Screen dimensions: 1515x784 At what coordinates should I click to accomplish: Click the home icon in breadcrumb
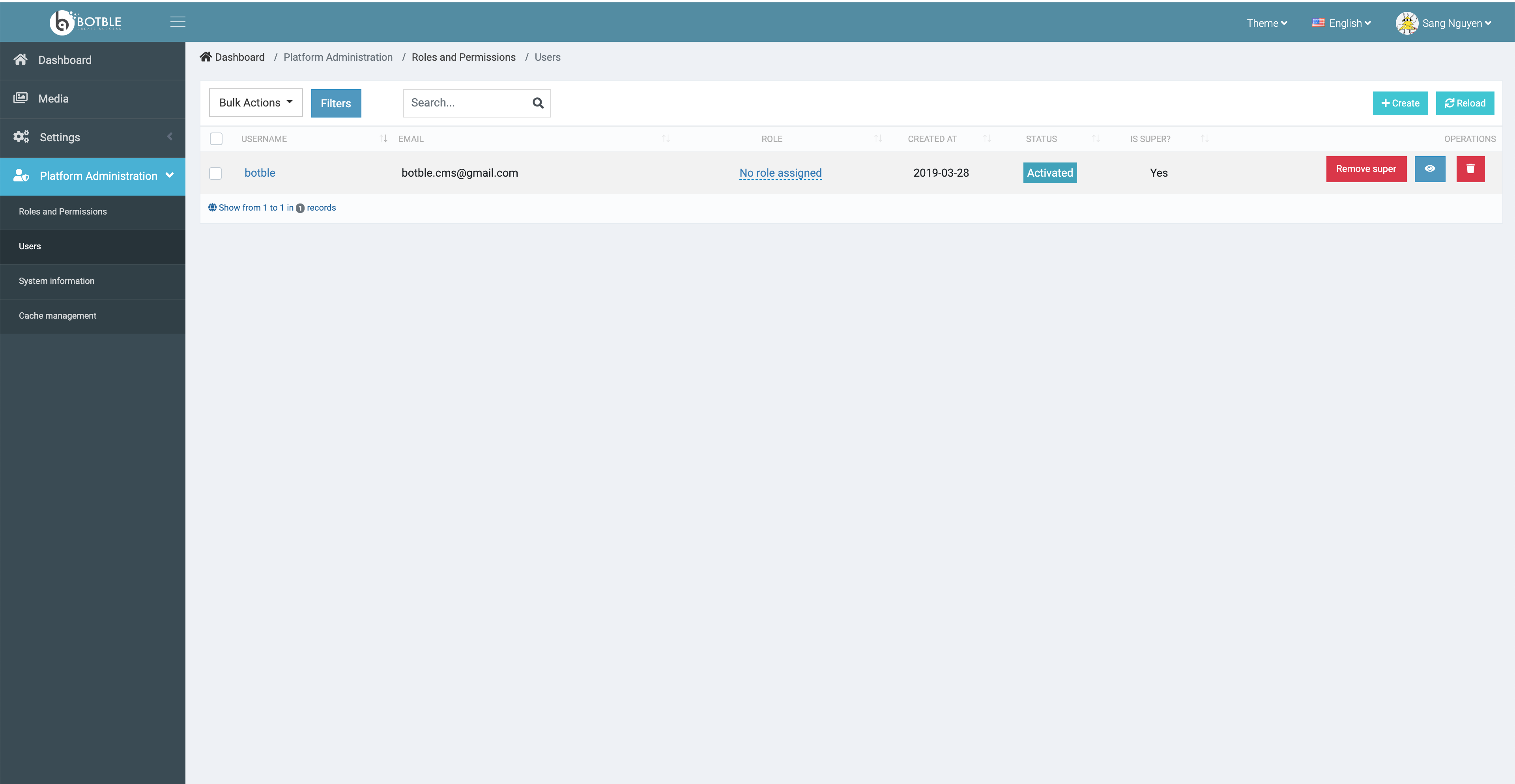(205, 57)
